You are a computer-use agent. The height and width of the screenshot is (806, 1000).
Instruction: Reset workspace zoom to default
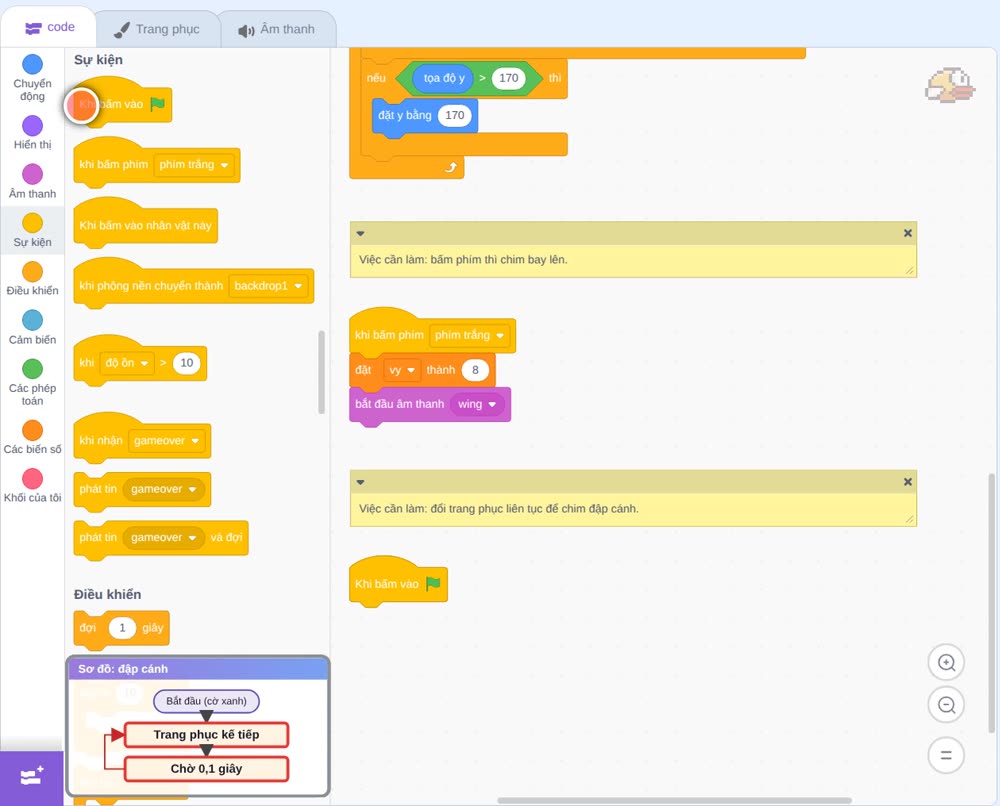[x=946, y=756]
